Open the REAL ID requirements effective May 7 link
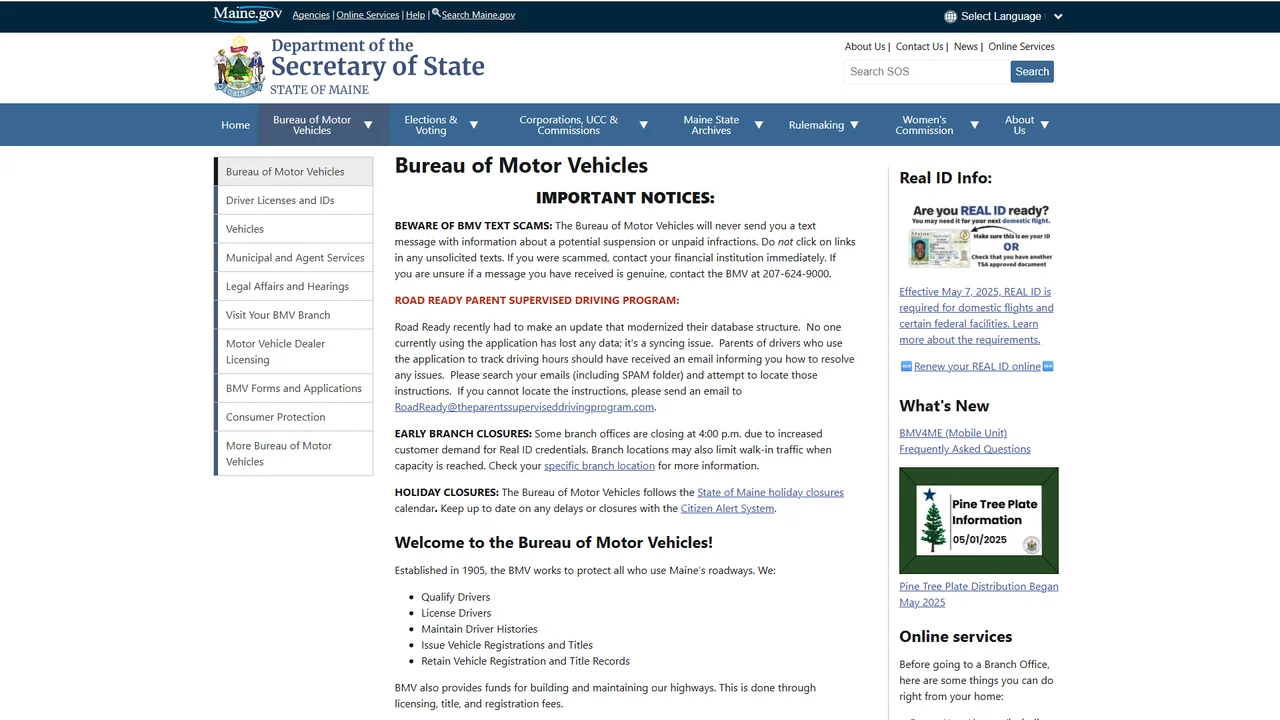1280x720 pixels. [x=976, y=316]
